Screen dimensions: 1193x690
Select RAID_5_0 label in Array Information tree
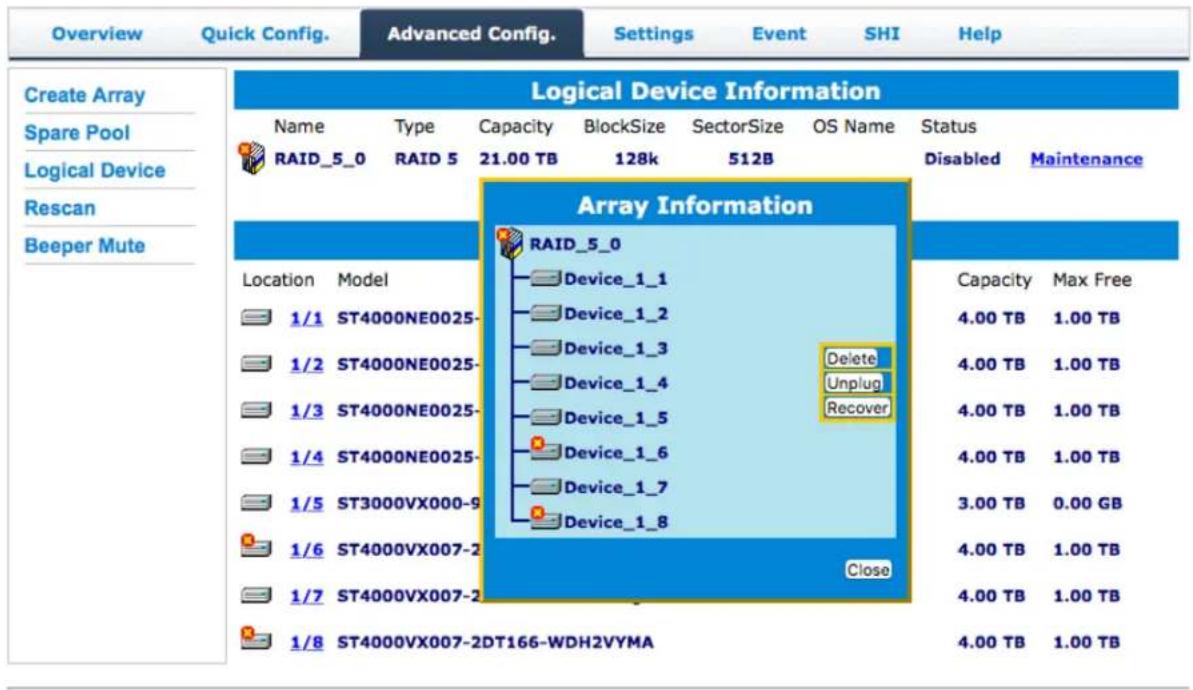[575, 244]
